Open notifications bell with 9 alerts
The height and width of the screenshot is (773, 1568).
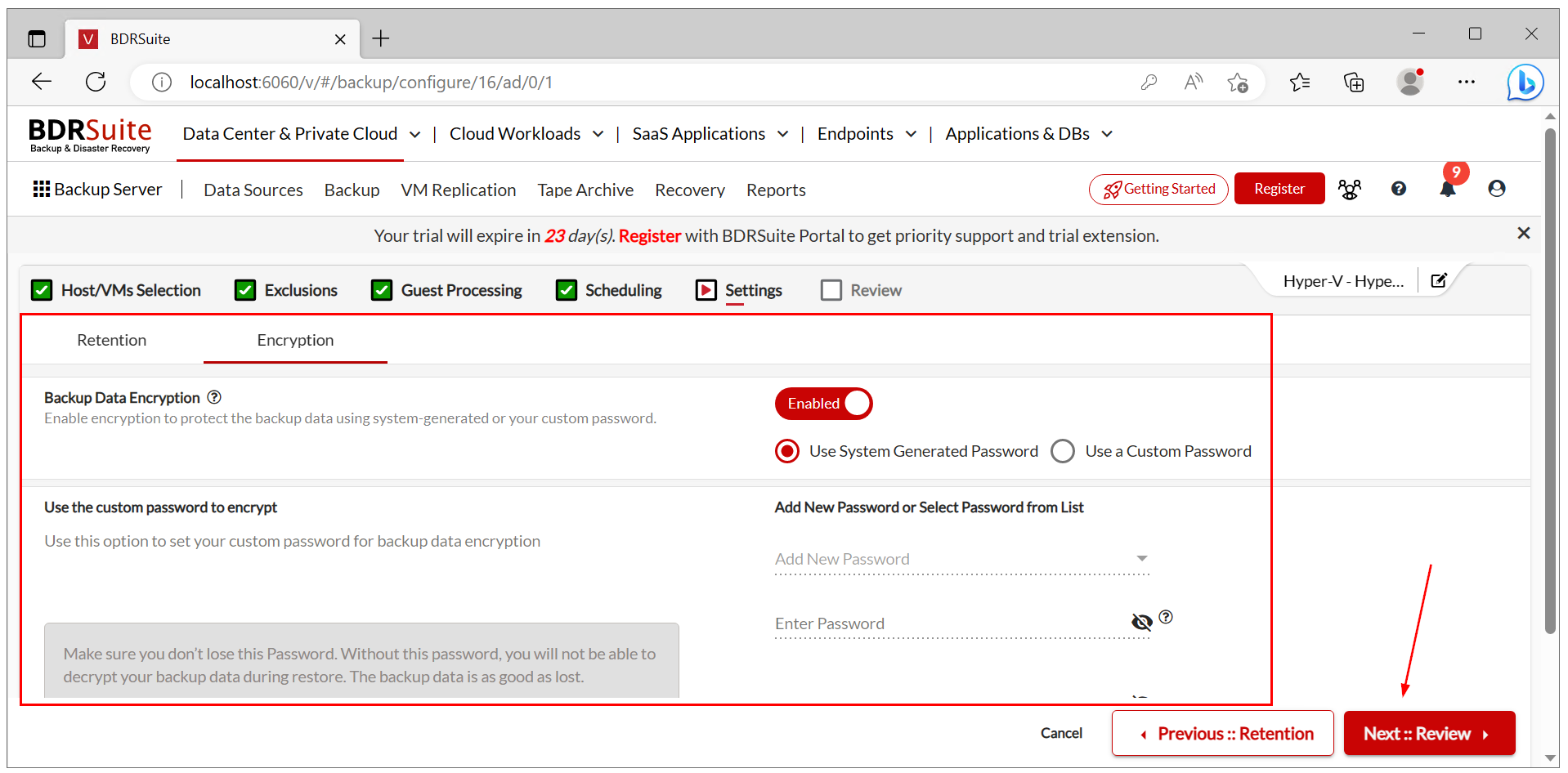[1448, 189]
